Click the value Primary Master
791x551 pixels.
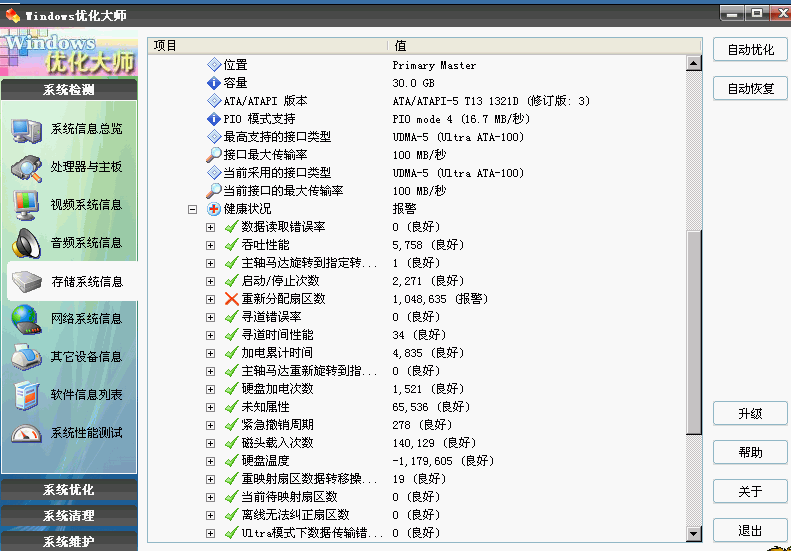pos(434,65)
